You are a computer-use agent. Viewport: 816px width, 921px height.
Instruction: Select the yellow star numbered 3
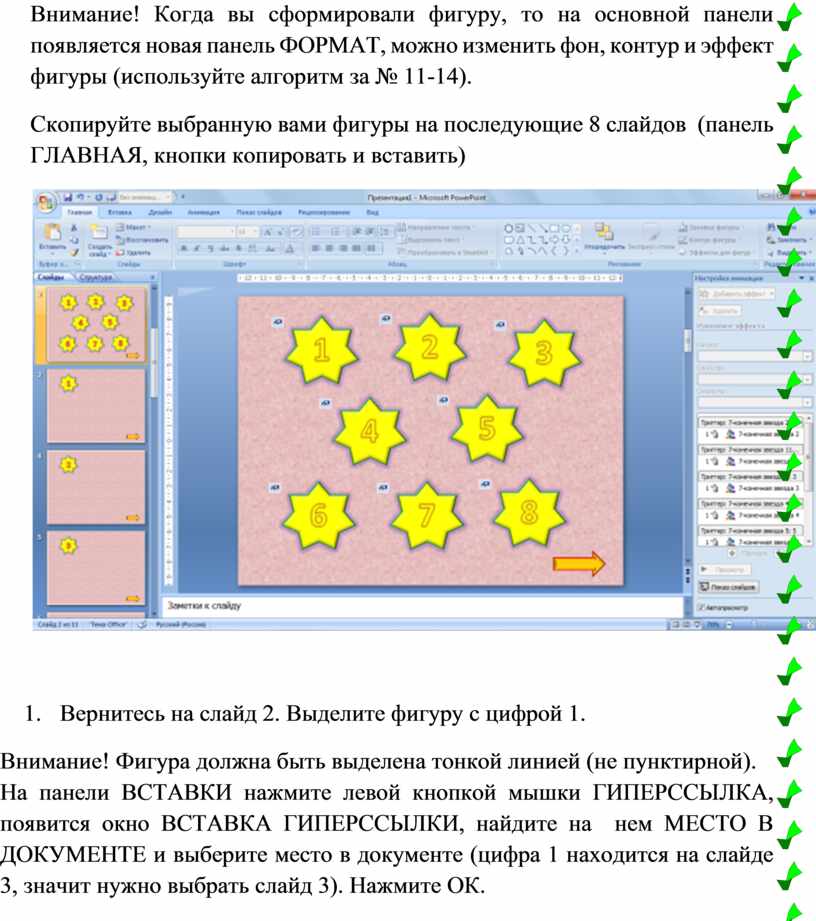click(544, 352)
